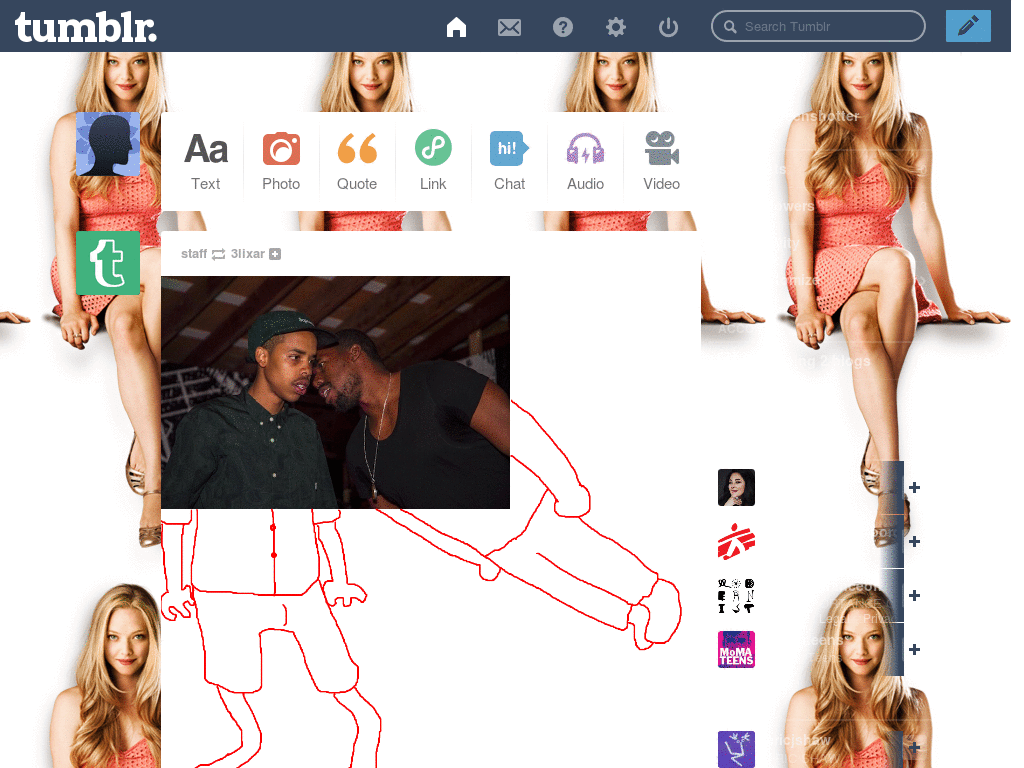Open the photo of two men
The width and height of the screenshot is (1024, 768).
tap(335, 392)
